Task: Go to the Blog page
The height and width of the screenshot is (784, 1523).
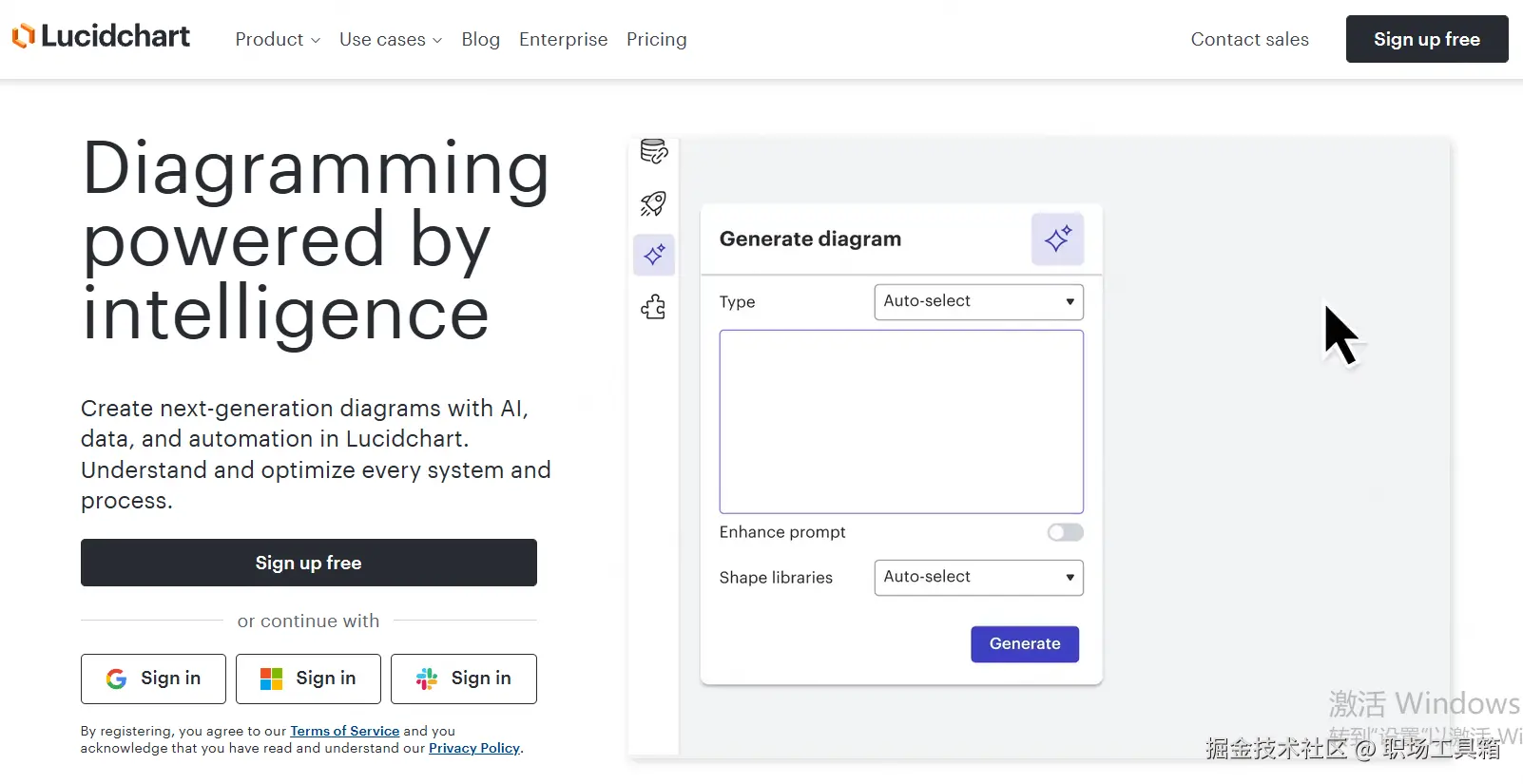Action: coord(480,40)
